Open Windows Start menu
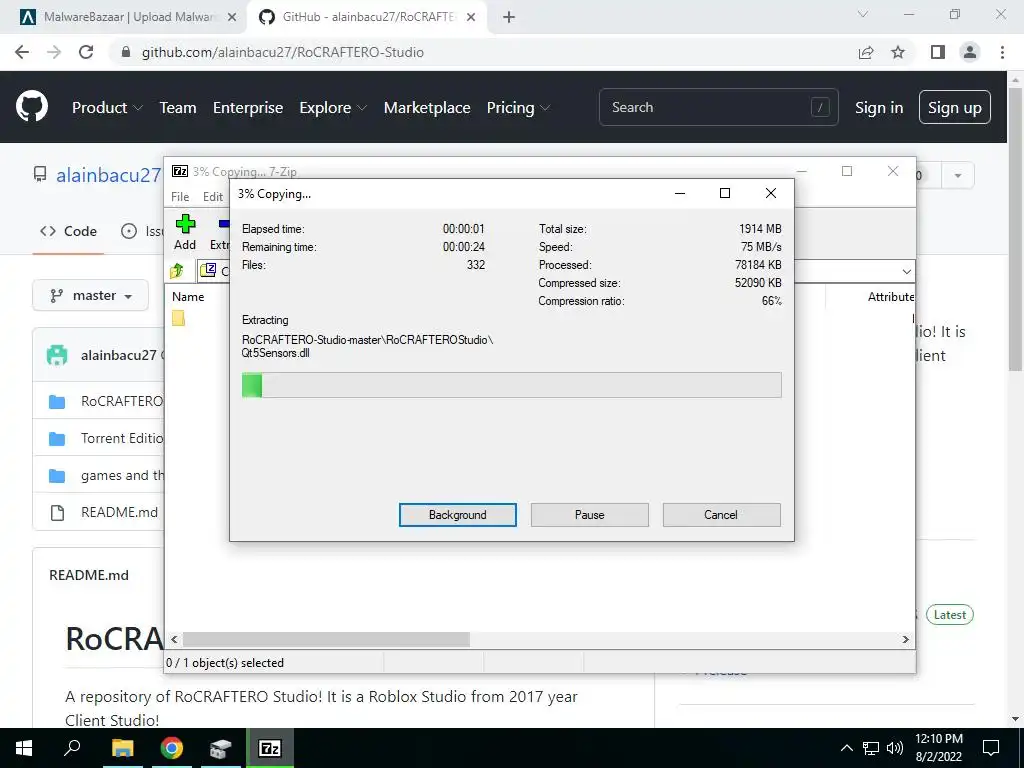The height and width of the screenshot is (768, 1024). pyautogui.click(x=24, y=748)
